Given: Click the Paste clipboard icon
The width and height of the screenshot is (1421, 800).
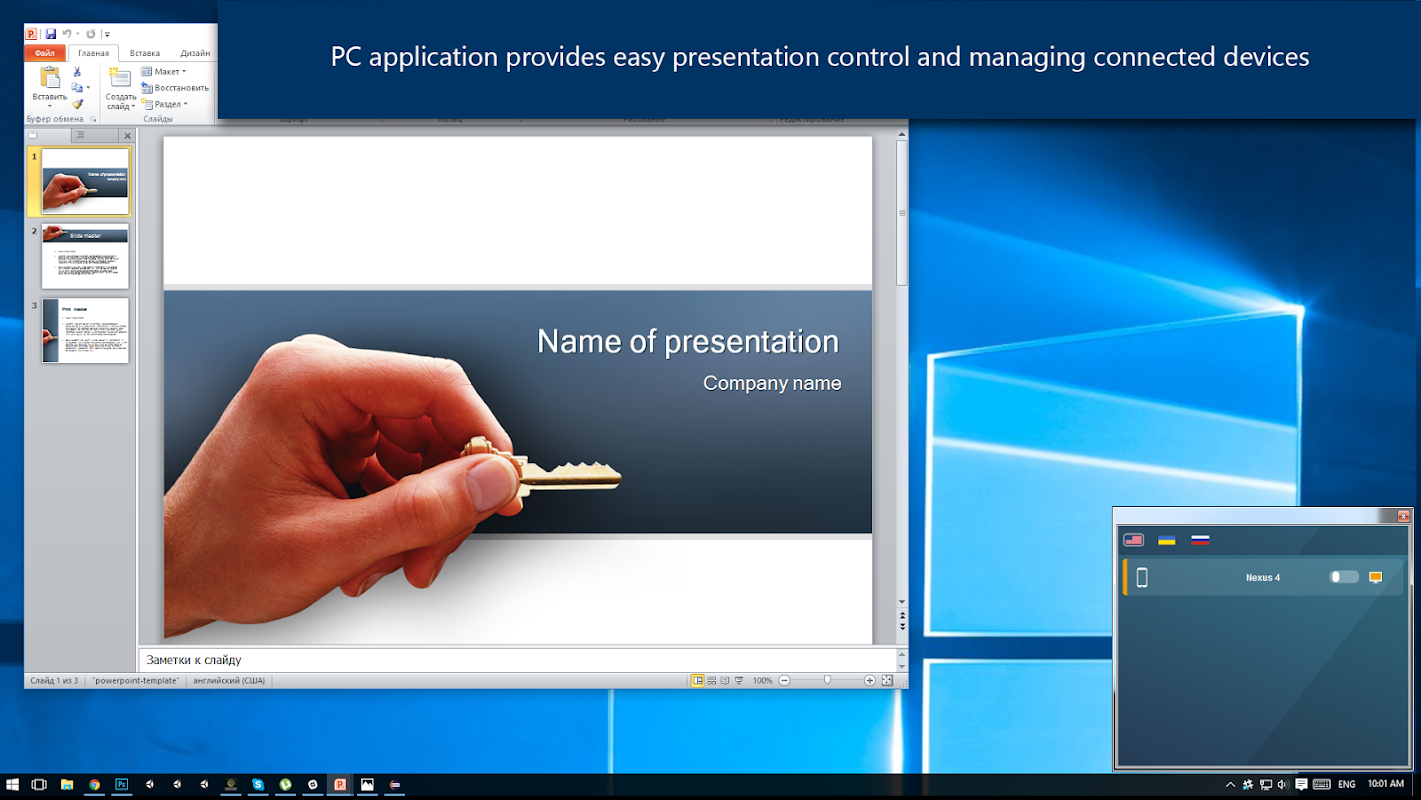Looking at the screenshot, I should click(x=49, y=77).
